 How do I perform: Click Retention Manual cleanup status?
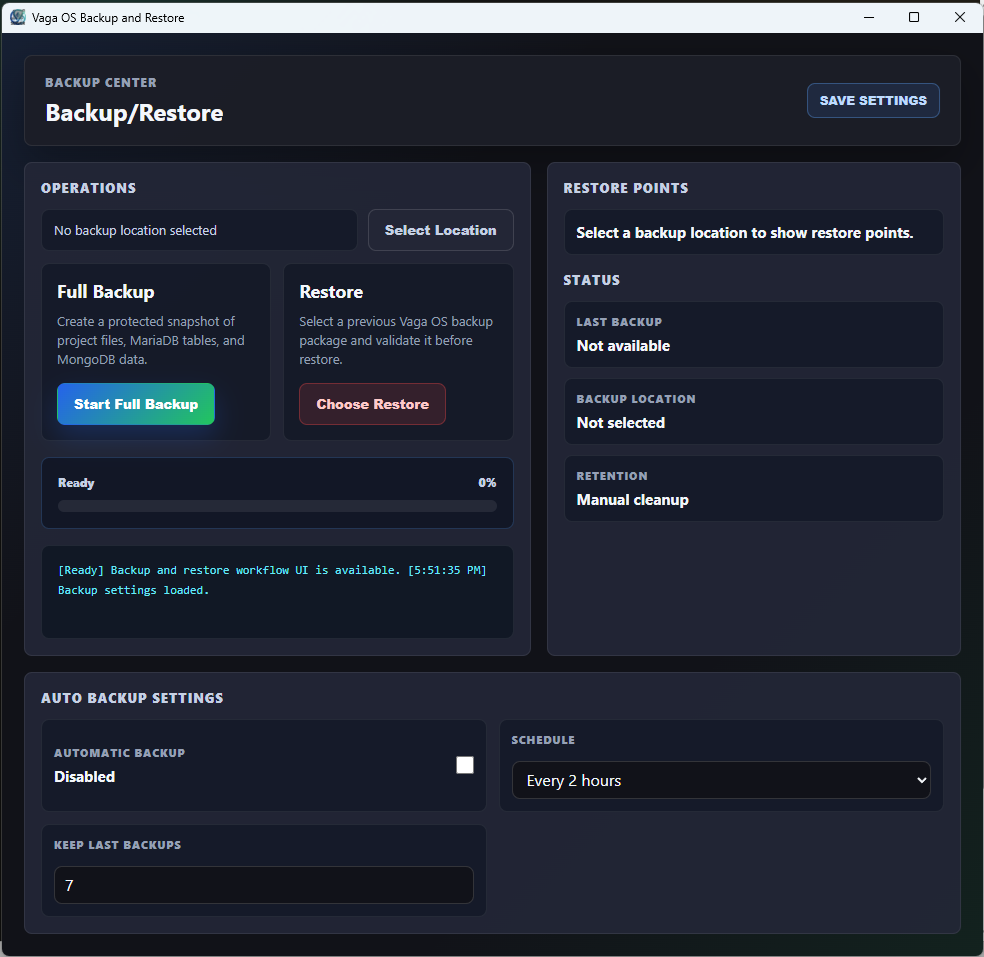coord(753,488)
